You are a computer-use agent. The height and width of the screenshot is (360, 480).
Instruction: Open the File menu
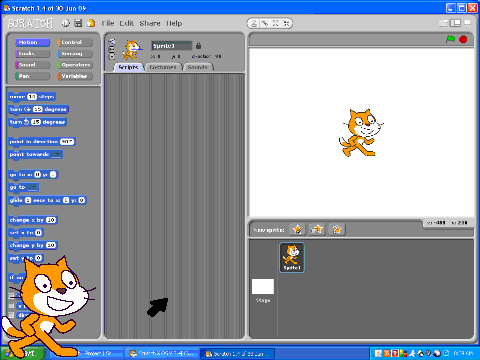pos(108,23)
